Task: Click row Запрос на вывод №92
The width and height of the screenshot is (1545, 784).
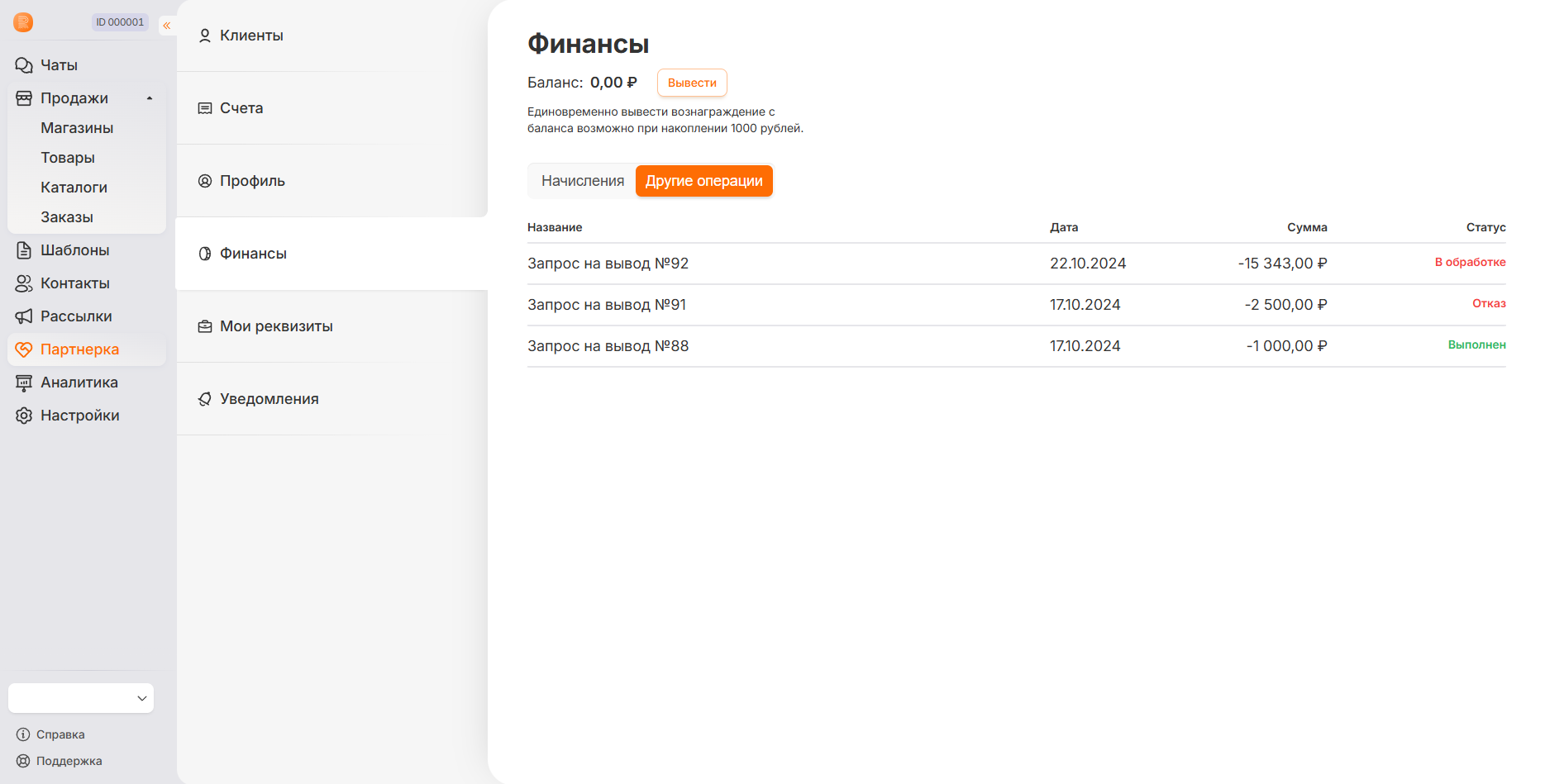Action: (x=1017, y=264)
